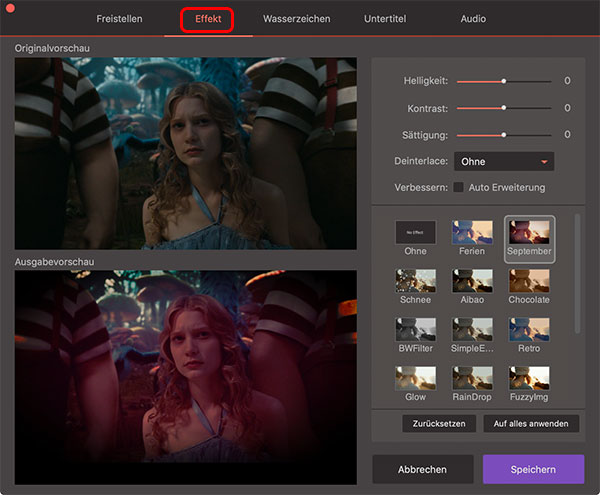Open the Effekt tab

[x=208, y=19]
